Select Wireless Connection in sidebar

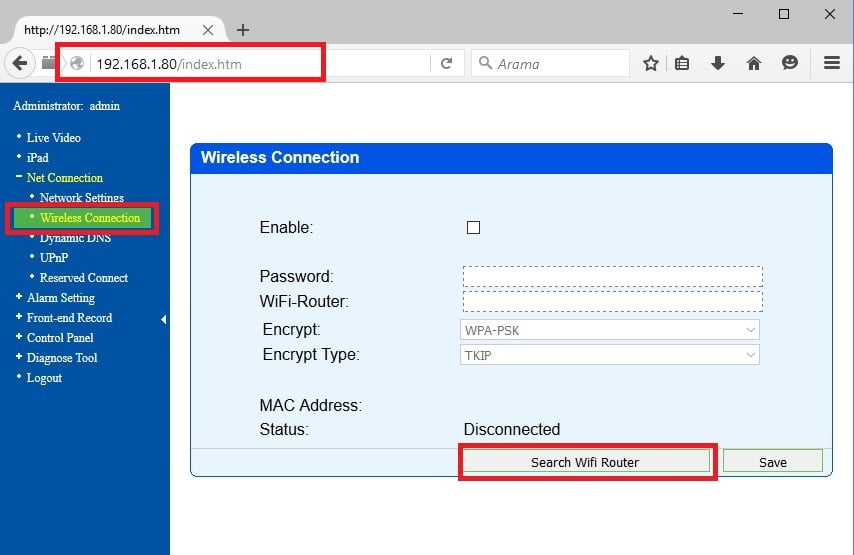click(x=90, y=218)
